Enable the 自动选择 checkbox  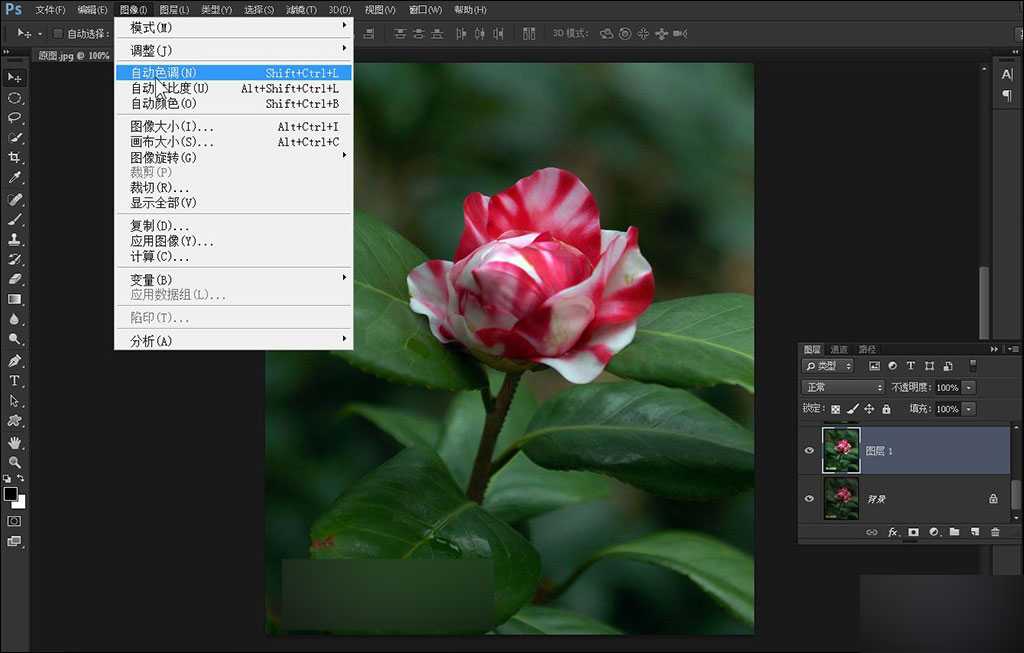(58, 33)
